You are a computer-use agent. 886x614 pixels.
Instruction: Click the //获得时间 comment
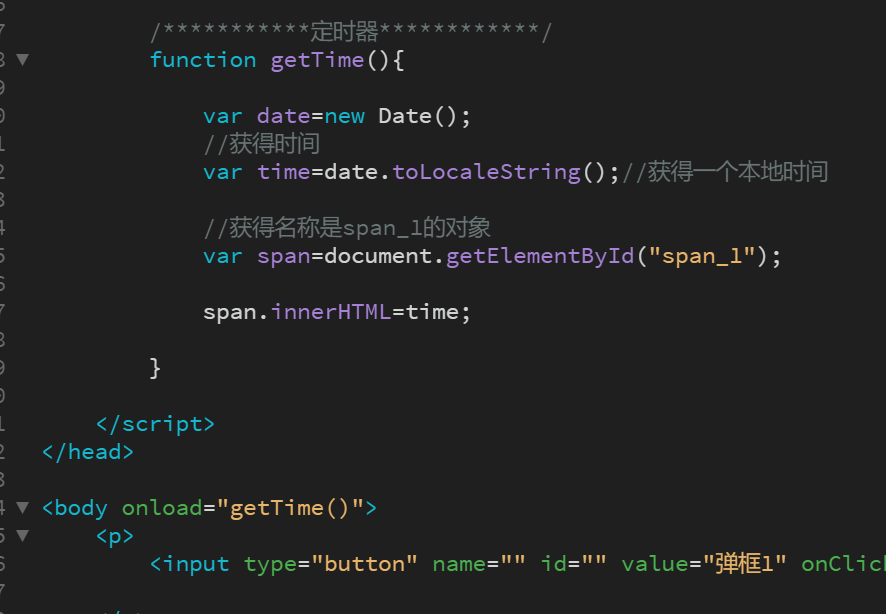point(262,143)
